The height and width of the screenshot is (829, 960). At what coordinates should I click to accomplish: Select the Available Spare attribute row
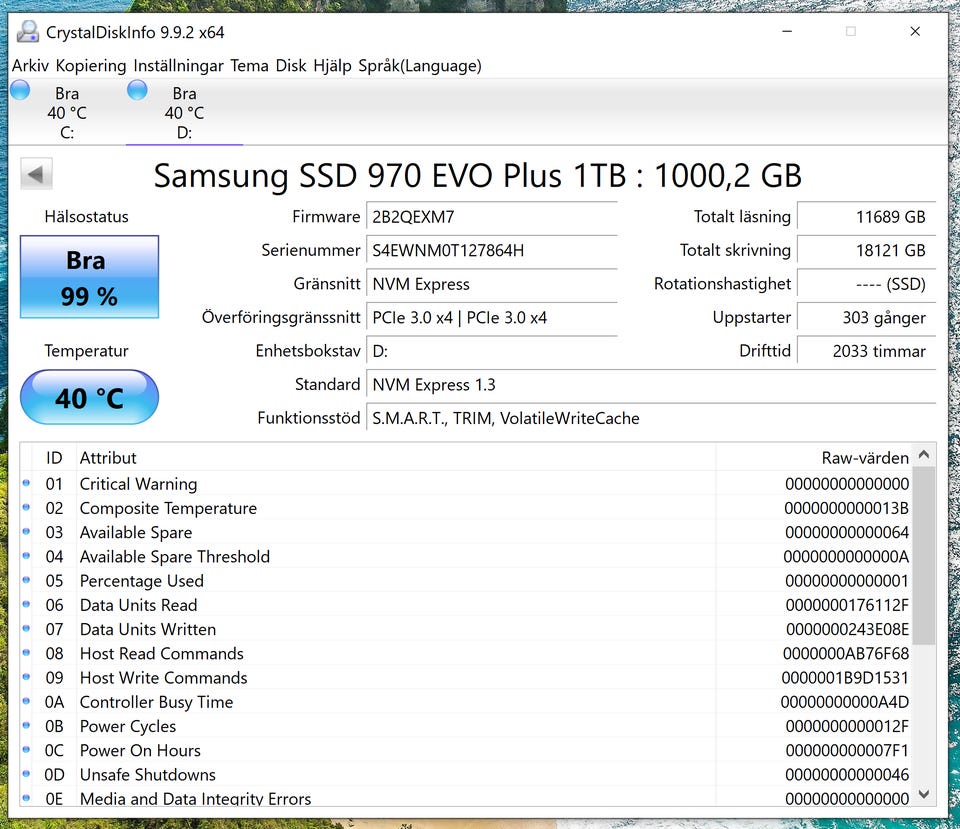pyautogui.click(x=466, y=533)
